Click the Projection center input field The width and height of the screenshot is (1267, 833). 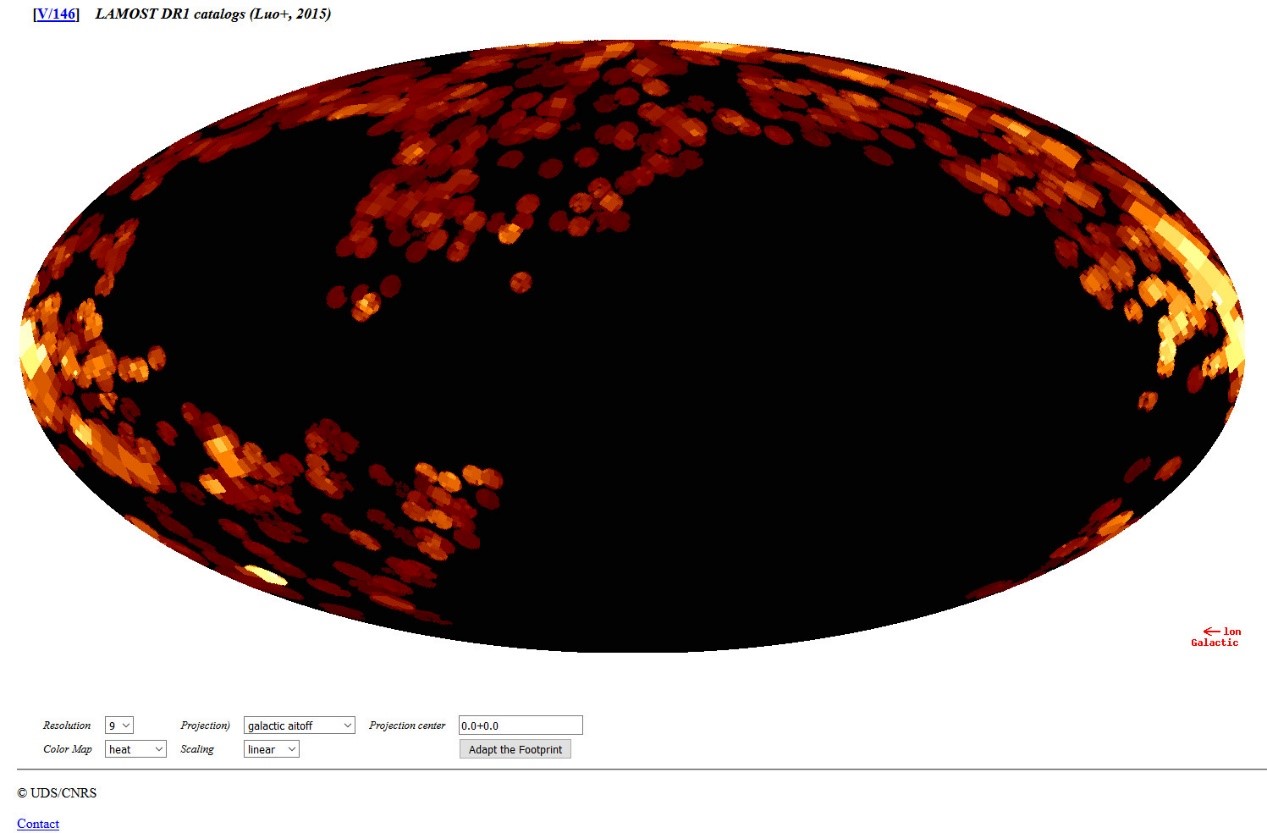click(x=519, y=725)
